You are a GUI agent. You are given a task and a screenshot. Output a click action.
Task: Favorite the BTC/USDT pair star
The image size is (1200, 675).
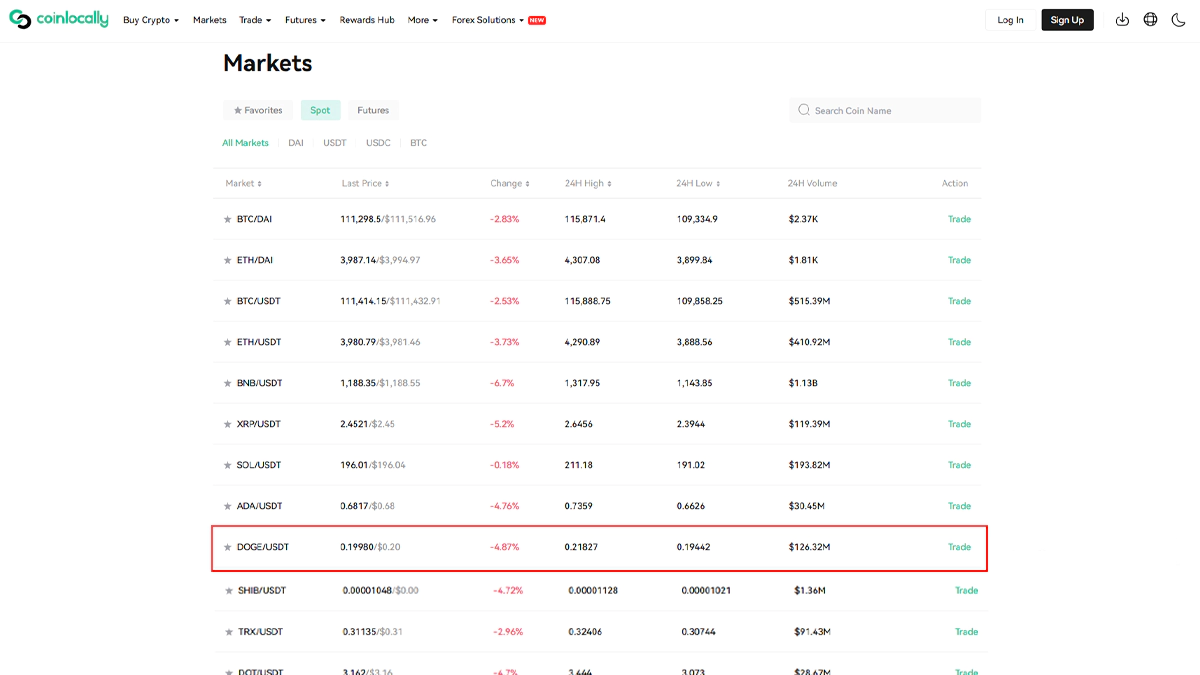[x=227, y=301]
